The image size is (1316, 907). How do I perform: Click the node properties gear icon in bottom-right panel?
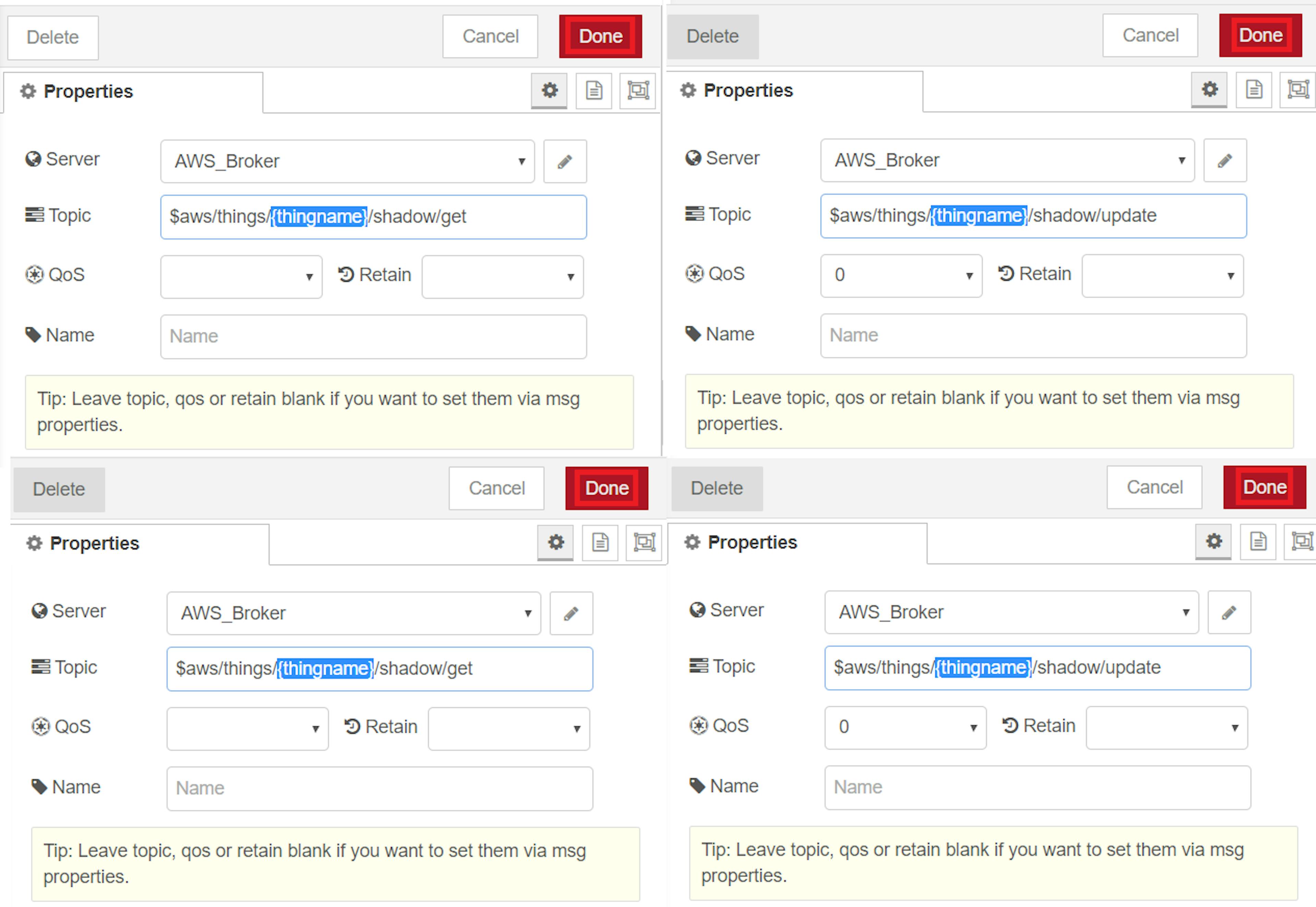1213,541
